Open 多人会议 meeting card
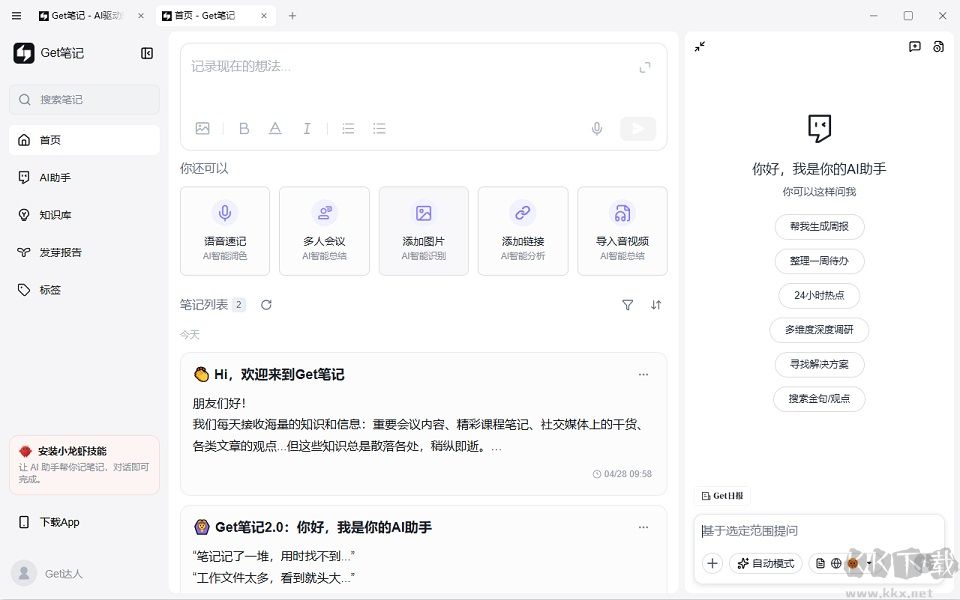This screenshot has width=960, height=600. (324, 231)
